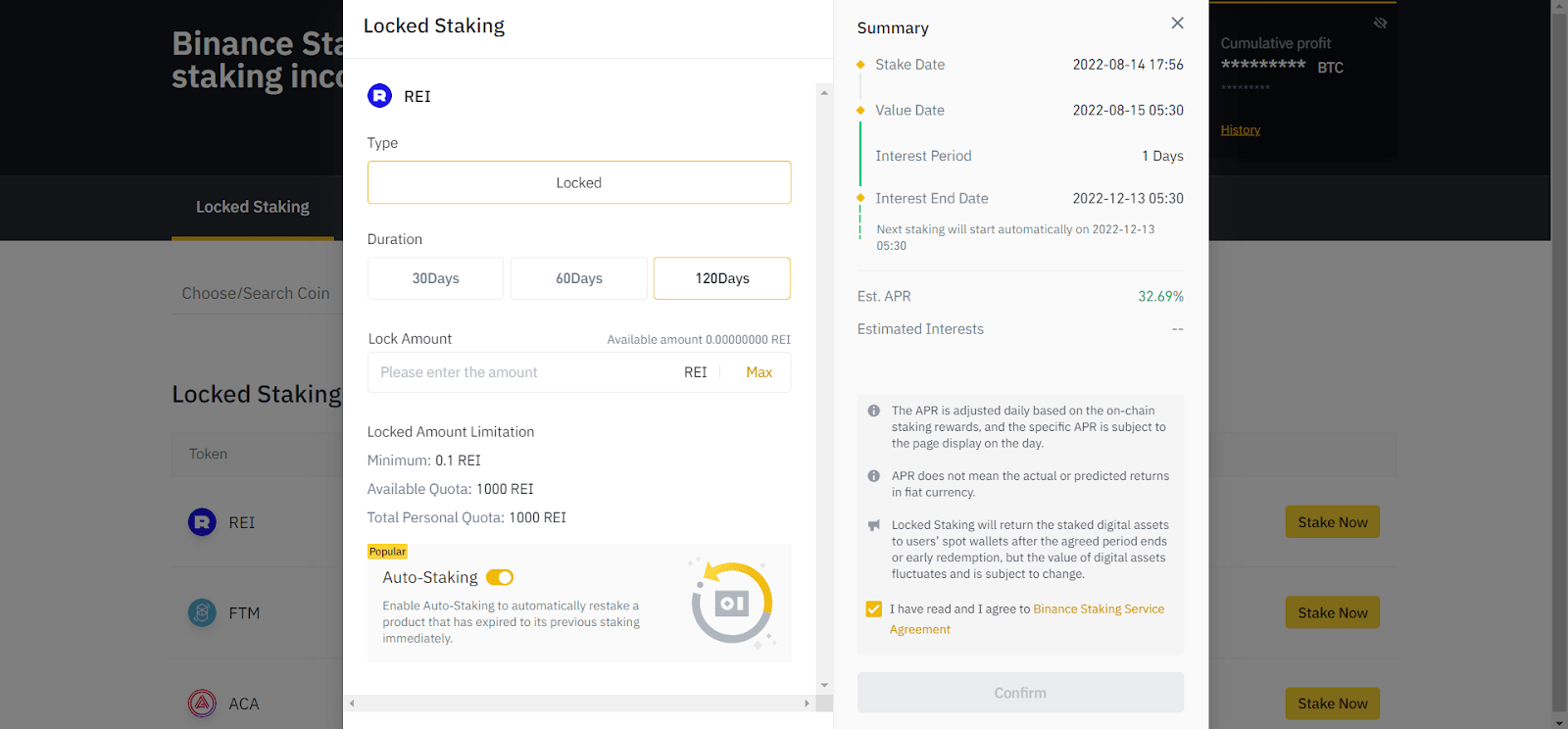
Task: Click the ACA token icon in staking list
Action: tap(202, 704)
